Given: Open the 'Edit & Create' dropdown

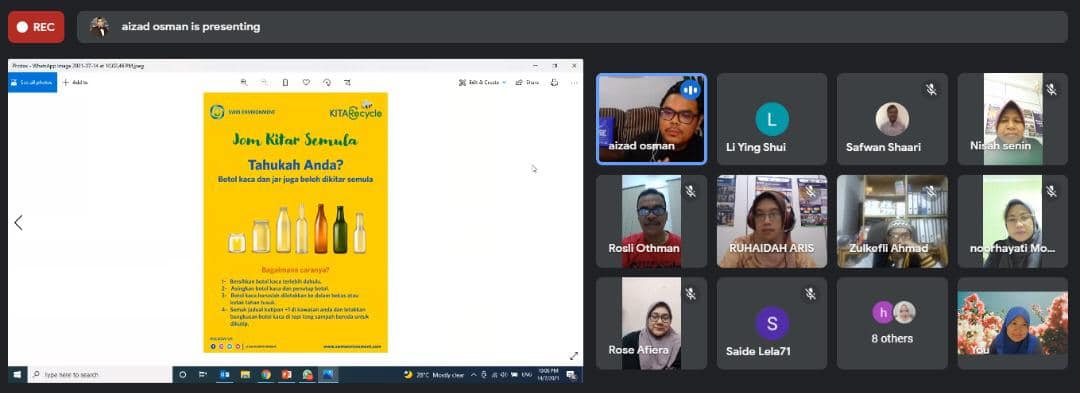Looking at the screenshot, I should [482, 83].
